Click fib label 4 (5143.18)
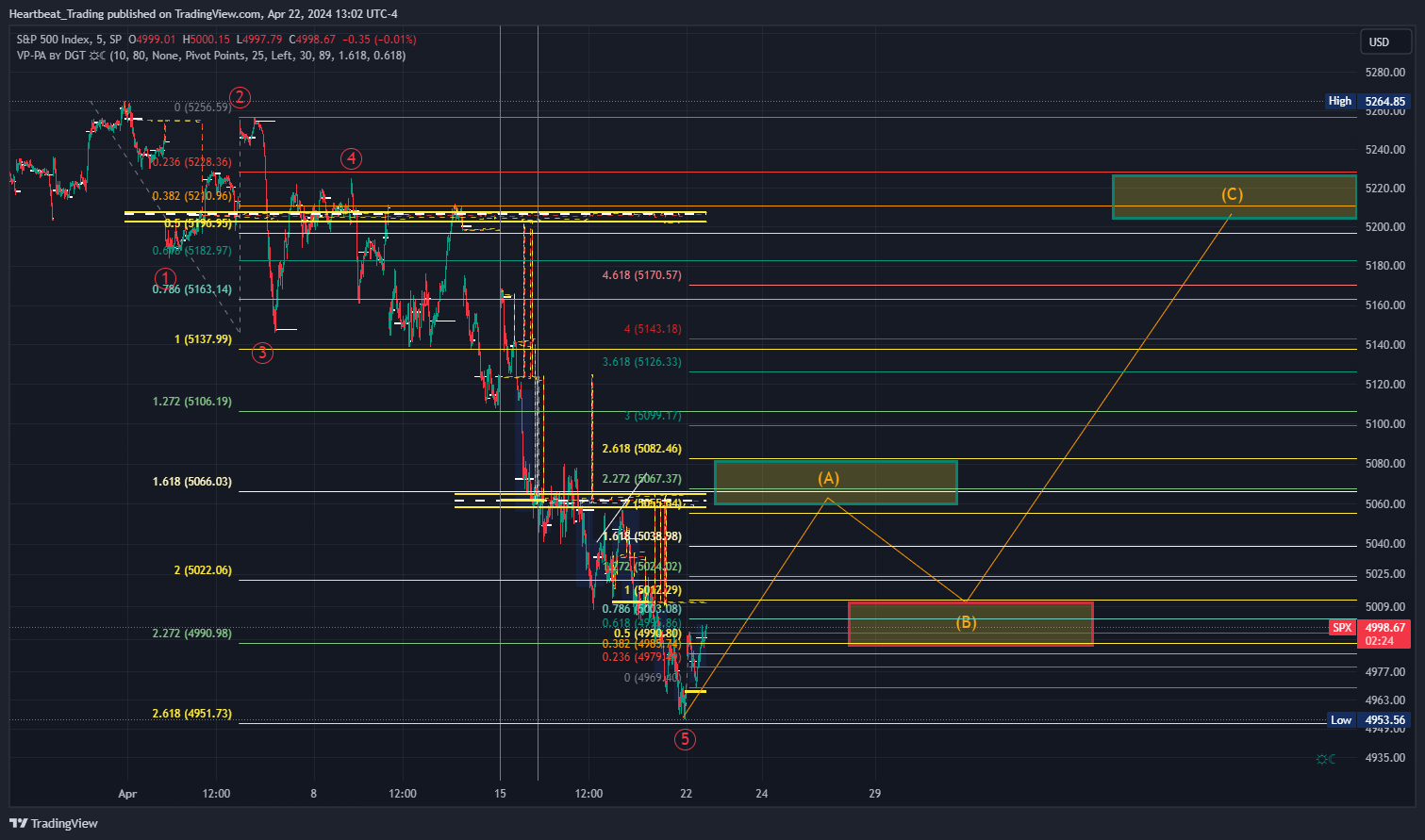1425x840 pixels. click(x=653, y=329)
